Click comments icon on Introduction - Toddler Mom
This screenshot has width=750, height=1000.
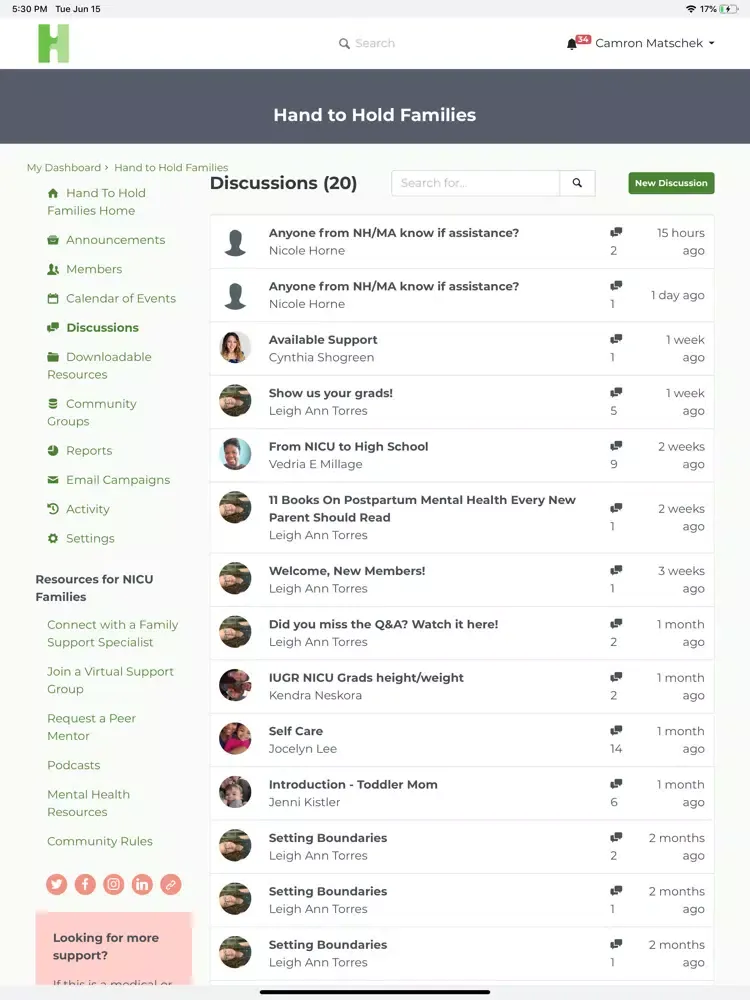(616, 784)
